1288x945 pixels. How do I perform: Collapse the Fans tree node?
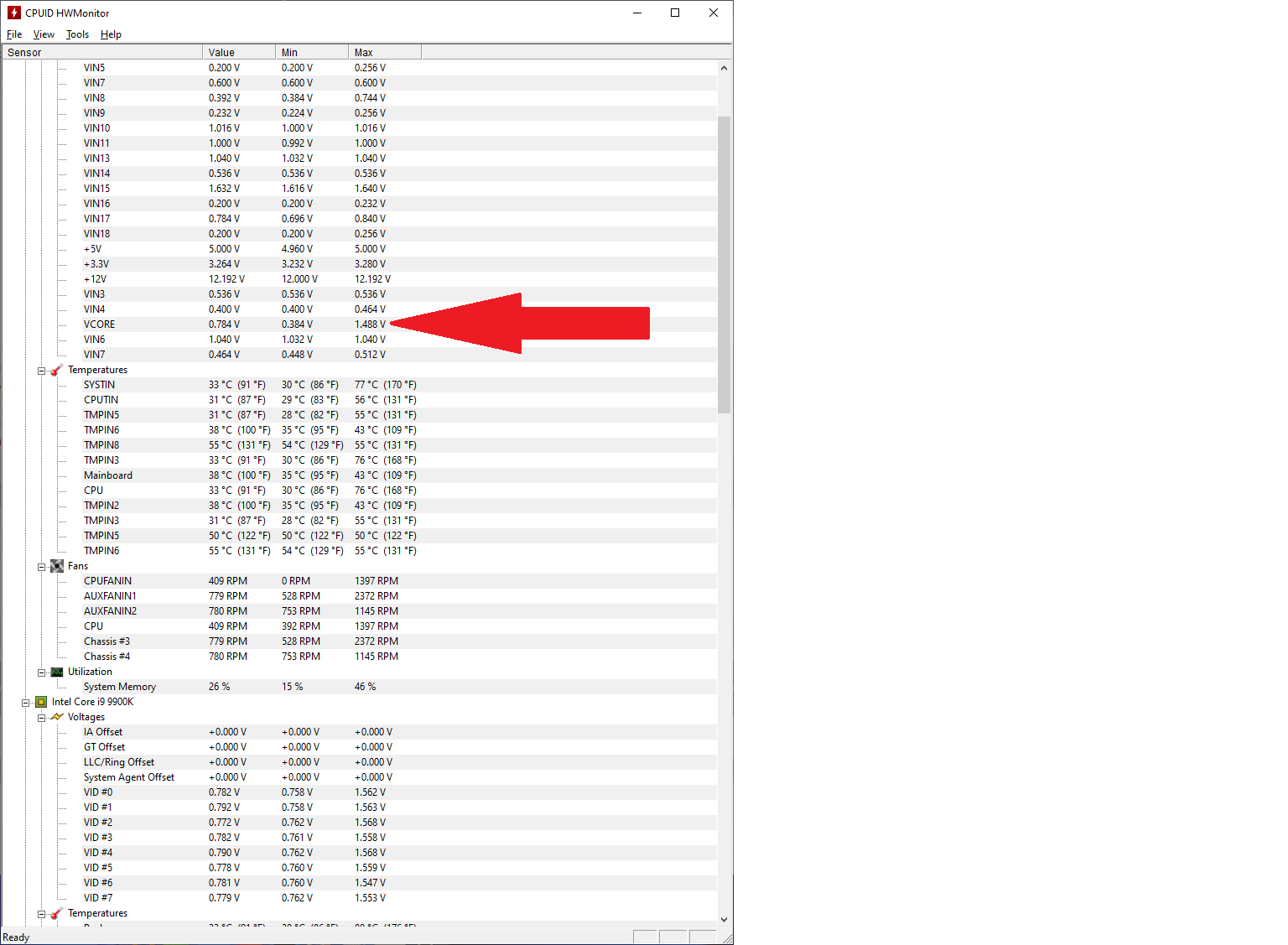point(41,567)
